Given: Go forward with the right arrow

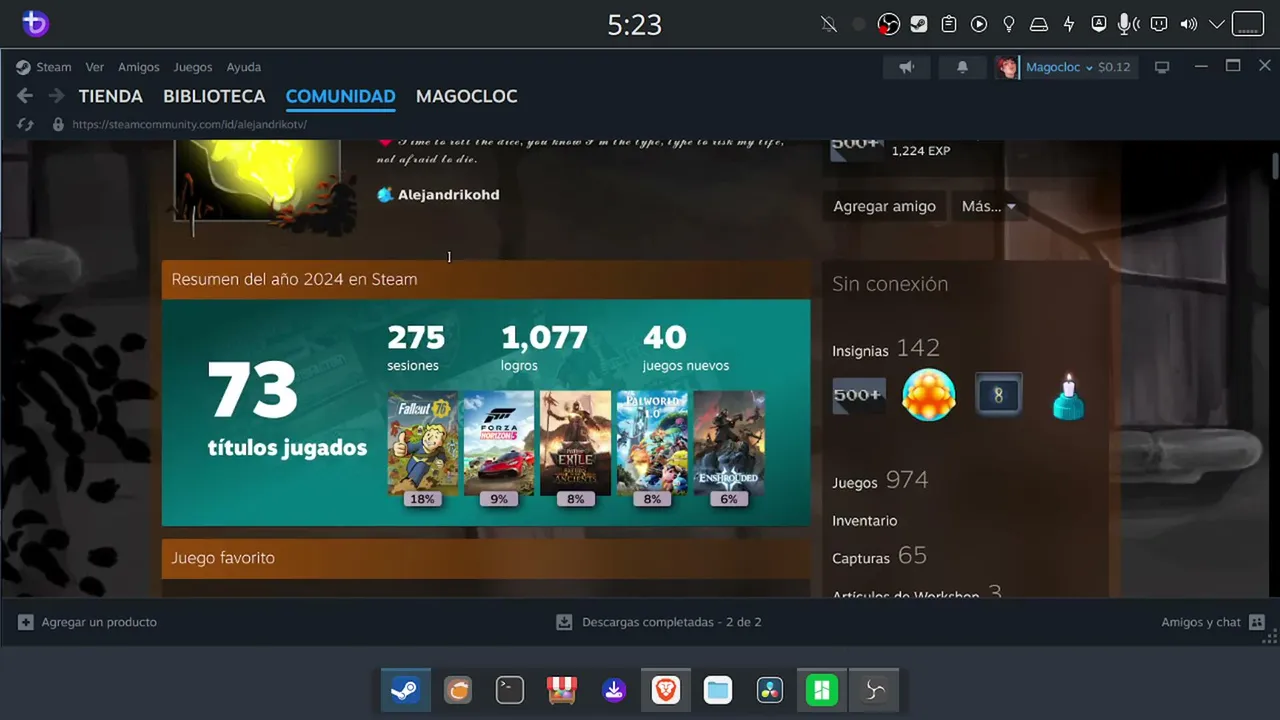Looking at the screenshot, I should pyautogui.click(x=56, y=96).
